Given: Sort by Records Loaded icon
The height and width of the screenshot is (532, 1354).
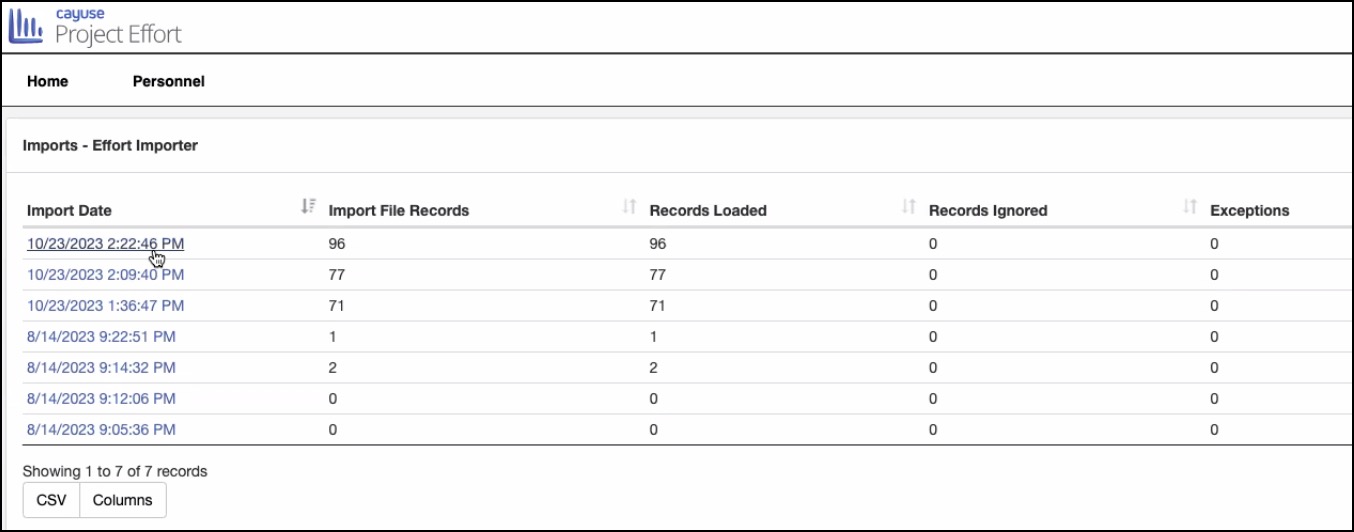Looking at the screenshot, I should click(909, 207).
